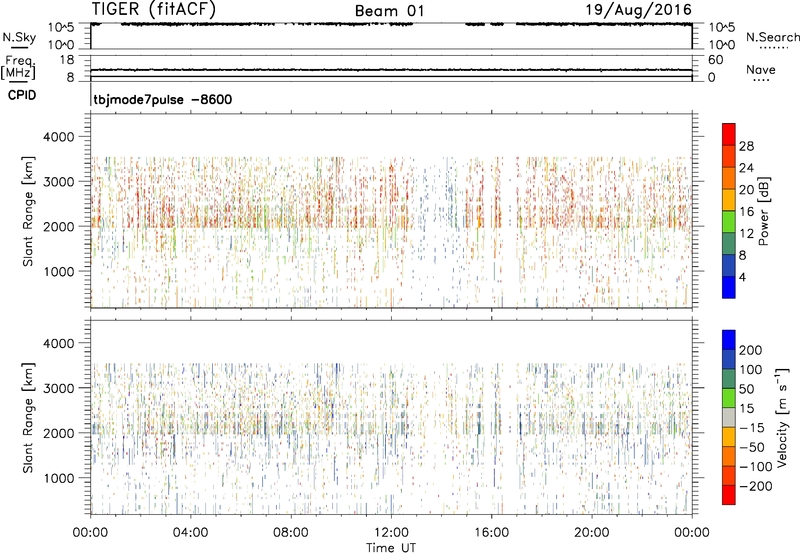The width and height of the screenshot is (800, 554).
Task: Click the yellow 16-20 dB power color segment
Action: pos(729,200)
